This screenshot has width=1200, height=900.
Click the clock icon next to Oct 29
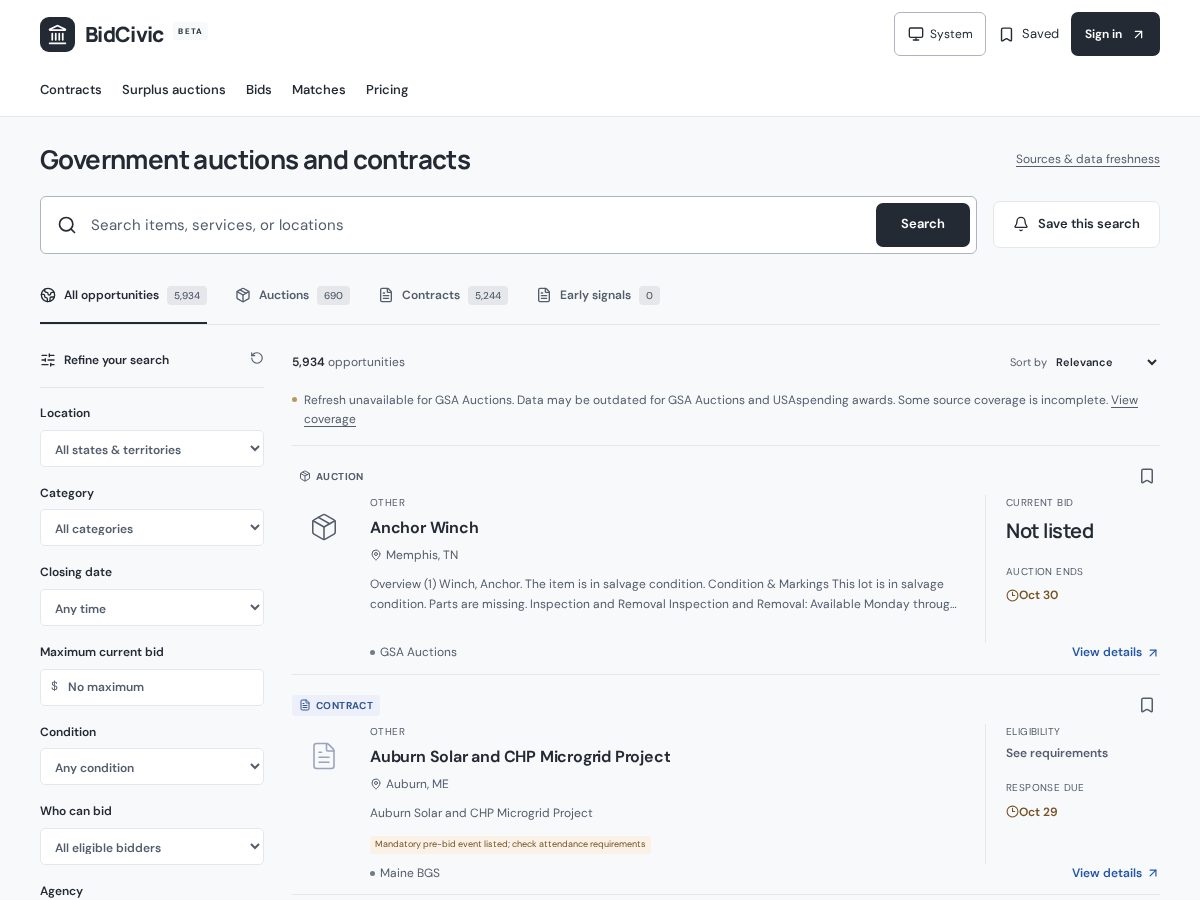[1012, 812]
